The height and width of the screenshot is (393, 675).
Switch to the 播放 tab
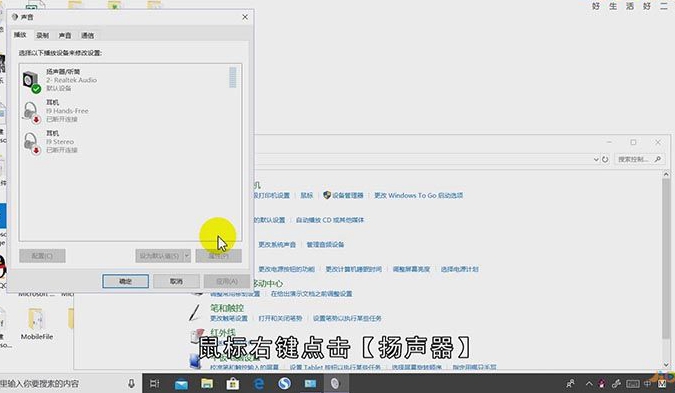(20, 35)
